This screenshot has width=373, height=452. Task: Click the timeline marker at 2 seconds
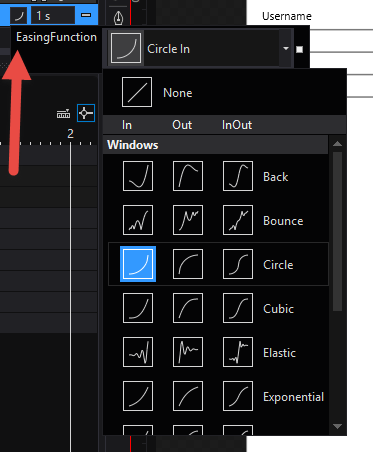(70, 134)
